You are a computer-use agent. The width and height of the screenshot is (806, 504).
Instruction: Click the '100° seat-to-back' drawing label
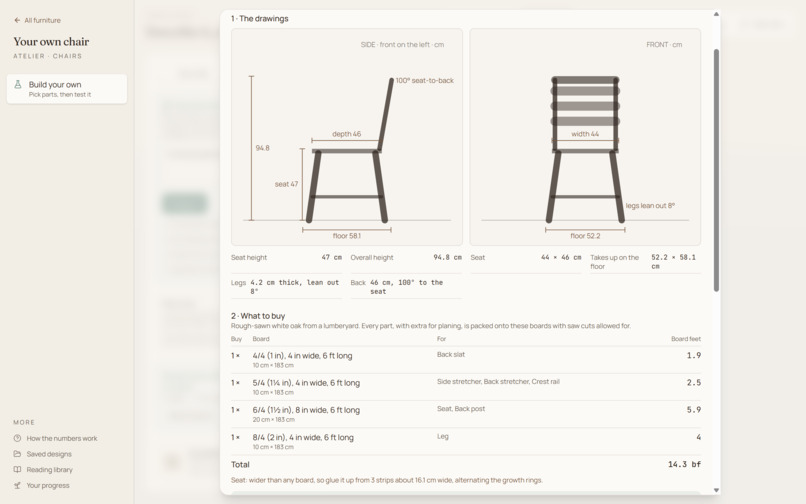tap(425, 80)
